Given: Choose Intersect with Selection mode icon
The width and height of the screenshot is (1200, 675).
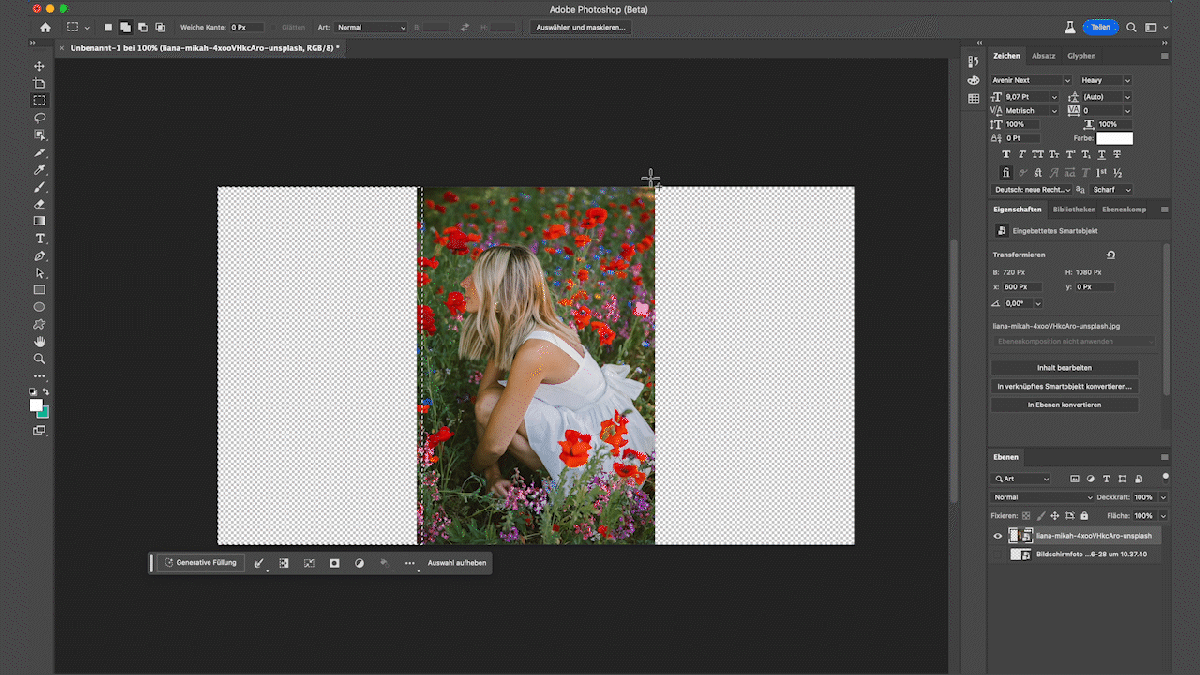Looking at the screenshot, I should (x=160, y=27).
